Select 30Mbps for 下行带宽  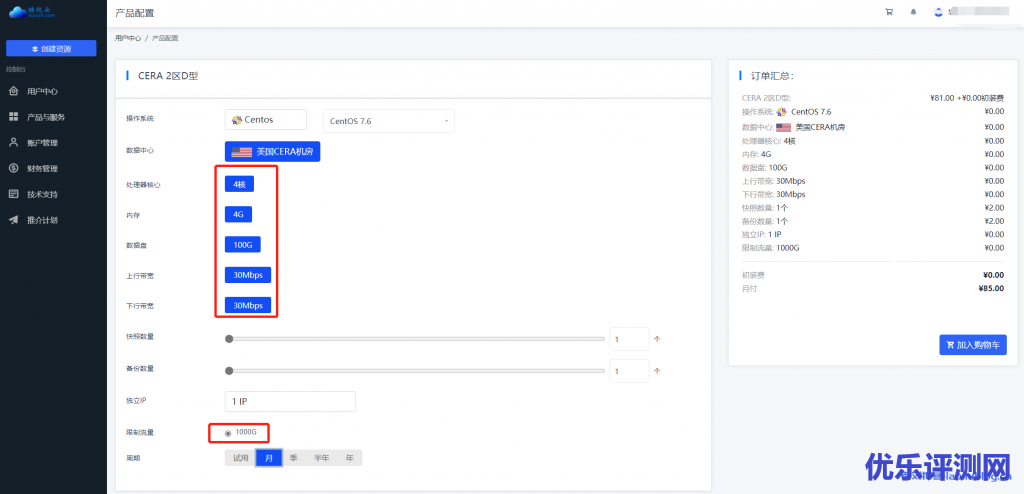248,305
